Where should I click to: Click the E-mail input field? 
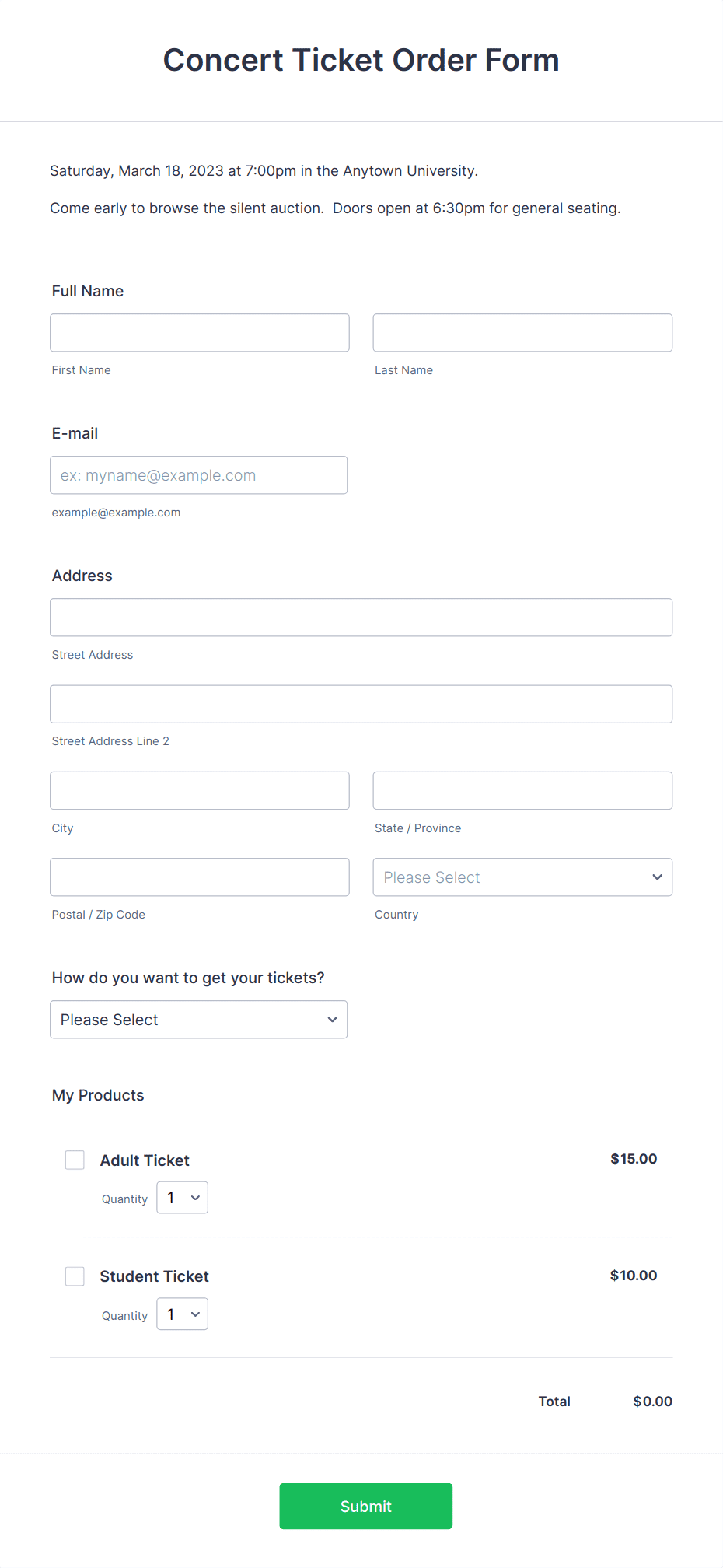198,474
